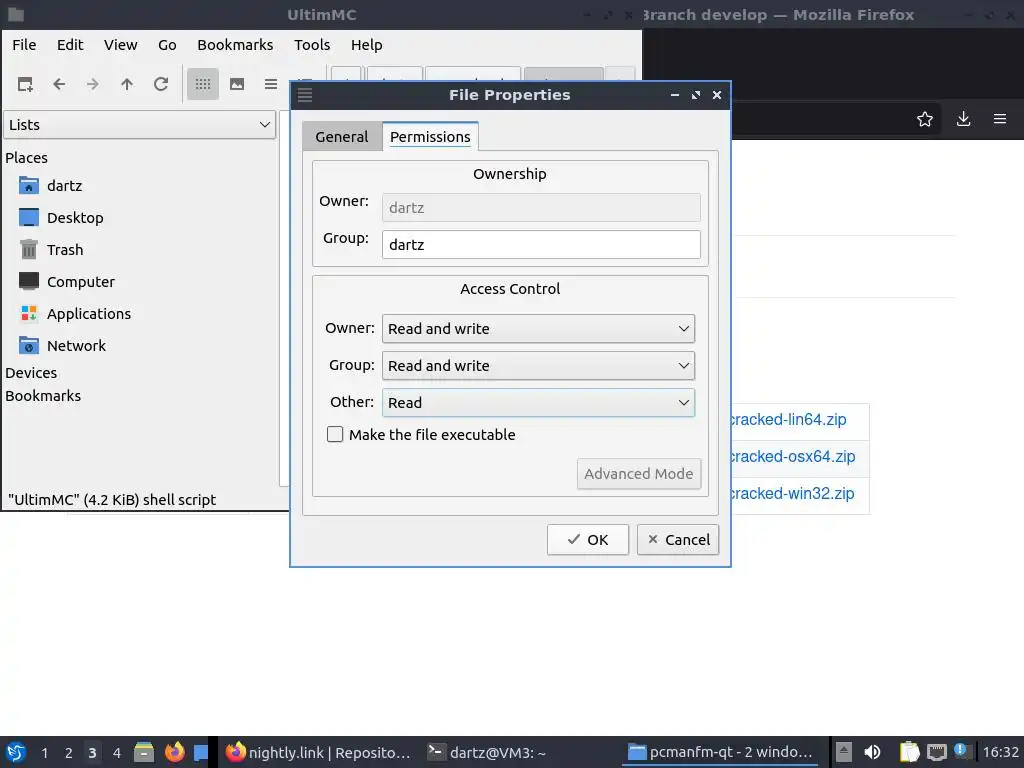Open the View menu
The width and height of the screenshot is (1024, 768).
tap(121, 45)
